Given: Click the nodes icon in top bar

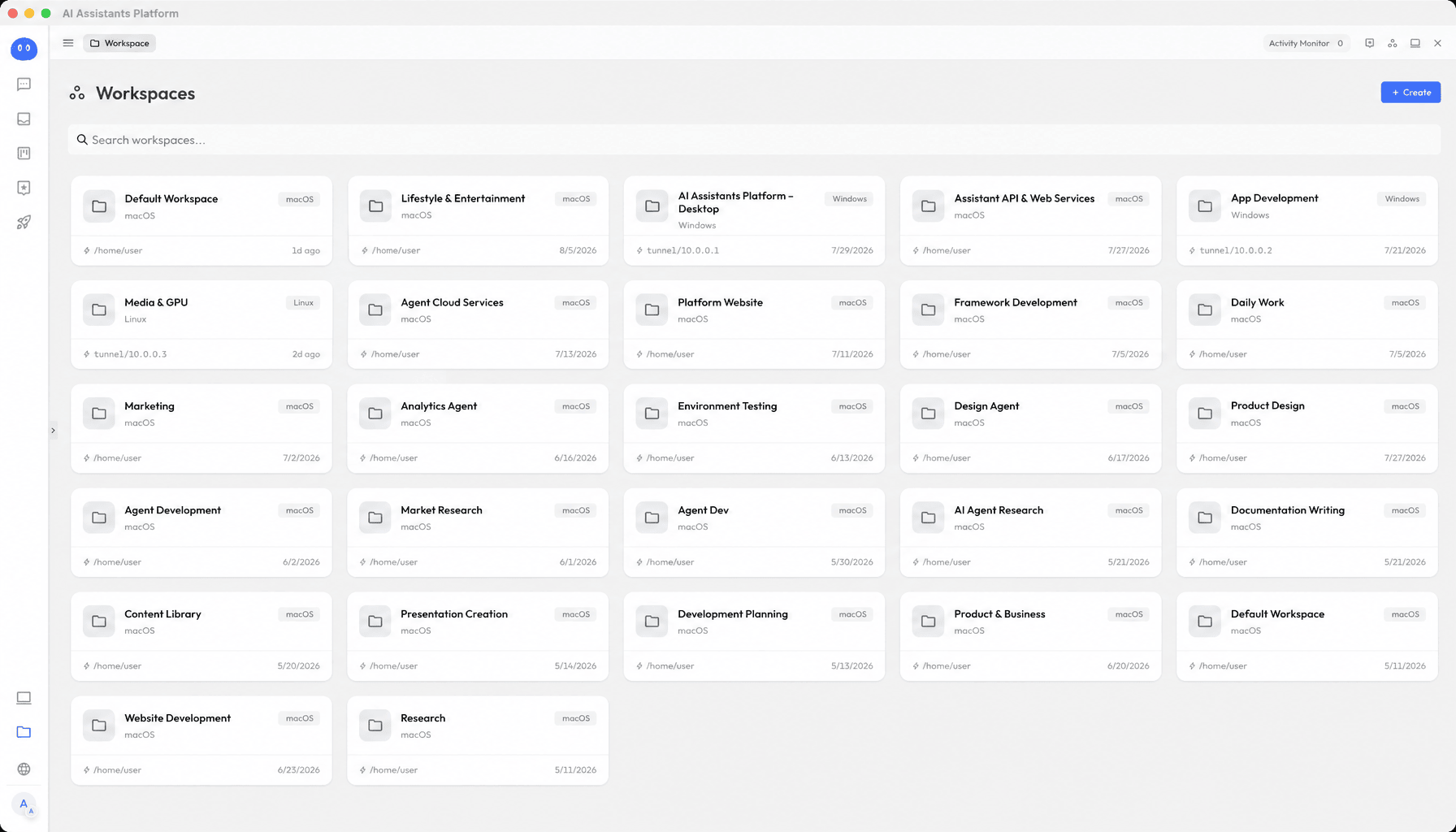Looking at the screenshot, I should (x=1392, y=43).
